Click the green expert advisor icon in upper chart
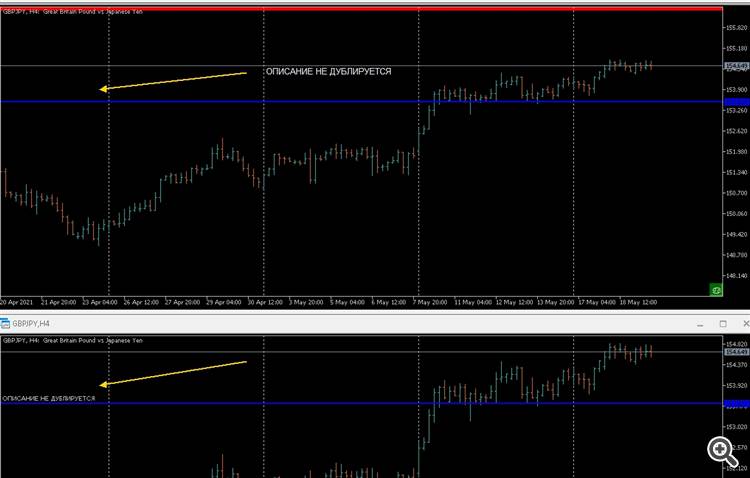Viewport: 750px width, 478px height. pos(716,289)
